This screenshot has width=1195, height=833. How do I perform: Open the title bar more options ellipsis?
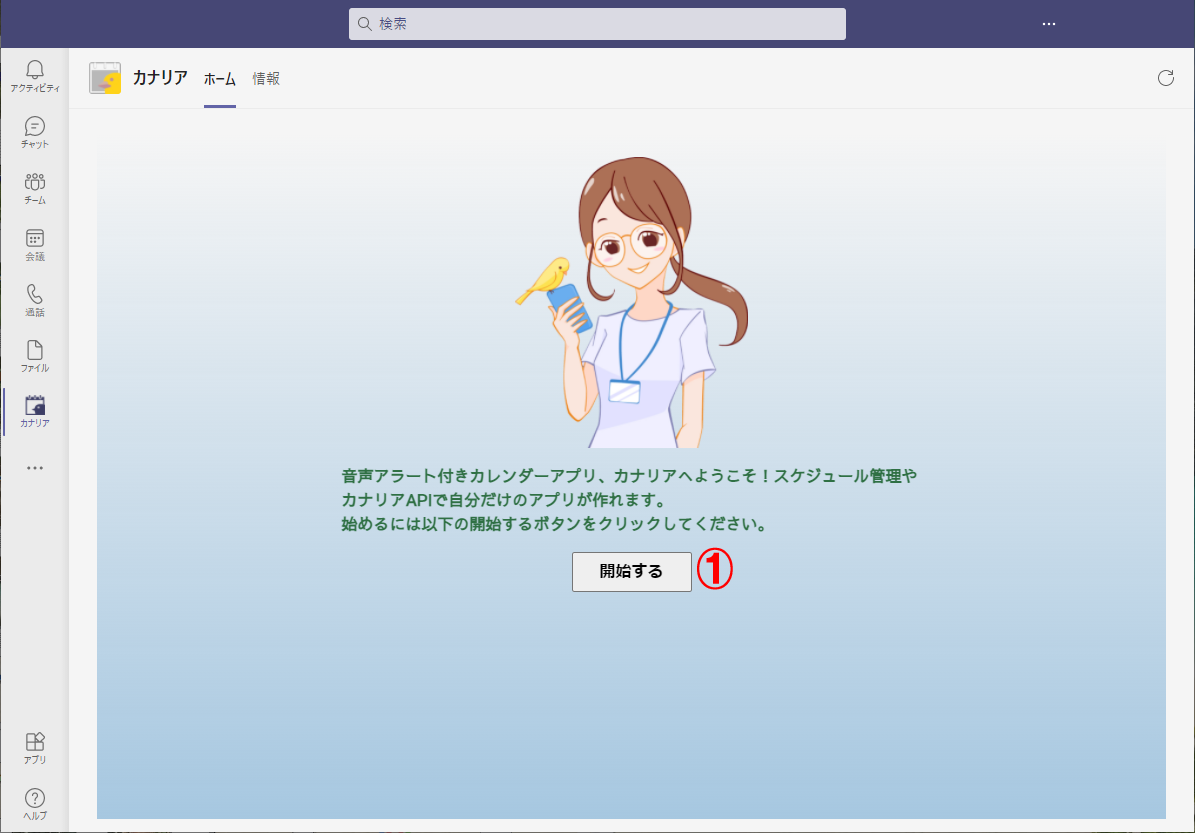(1049, 24)
